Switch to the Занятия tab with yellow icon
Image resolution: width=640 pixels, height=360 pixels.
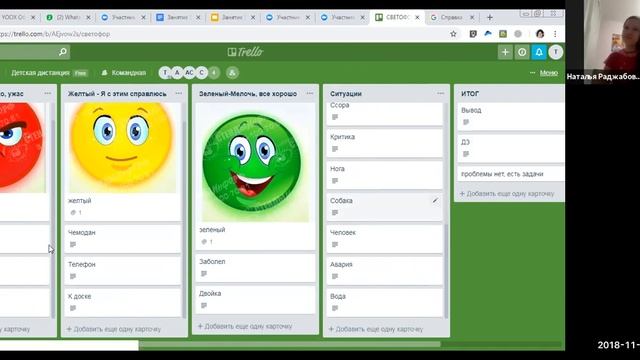coord(232,17)
